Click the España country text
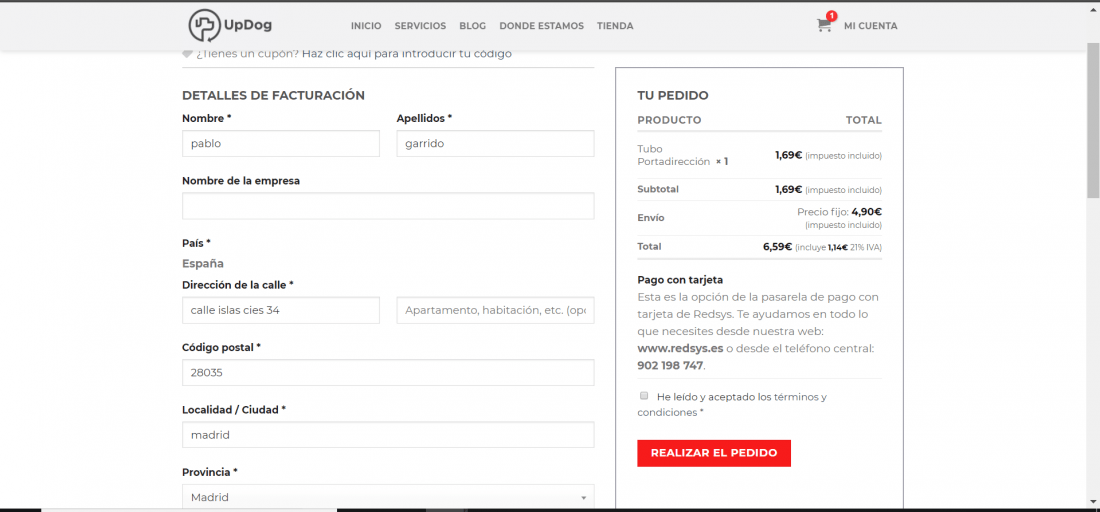The height and width of the screenshot is (512, 1100). click(x=203, y=264)
